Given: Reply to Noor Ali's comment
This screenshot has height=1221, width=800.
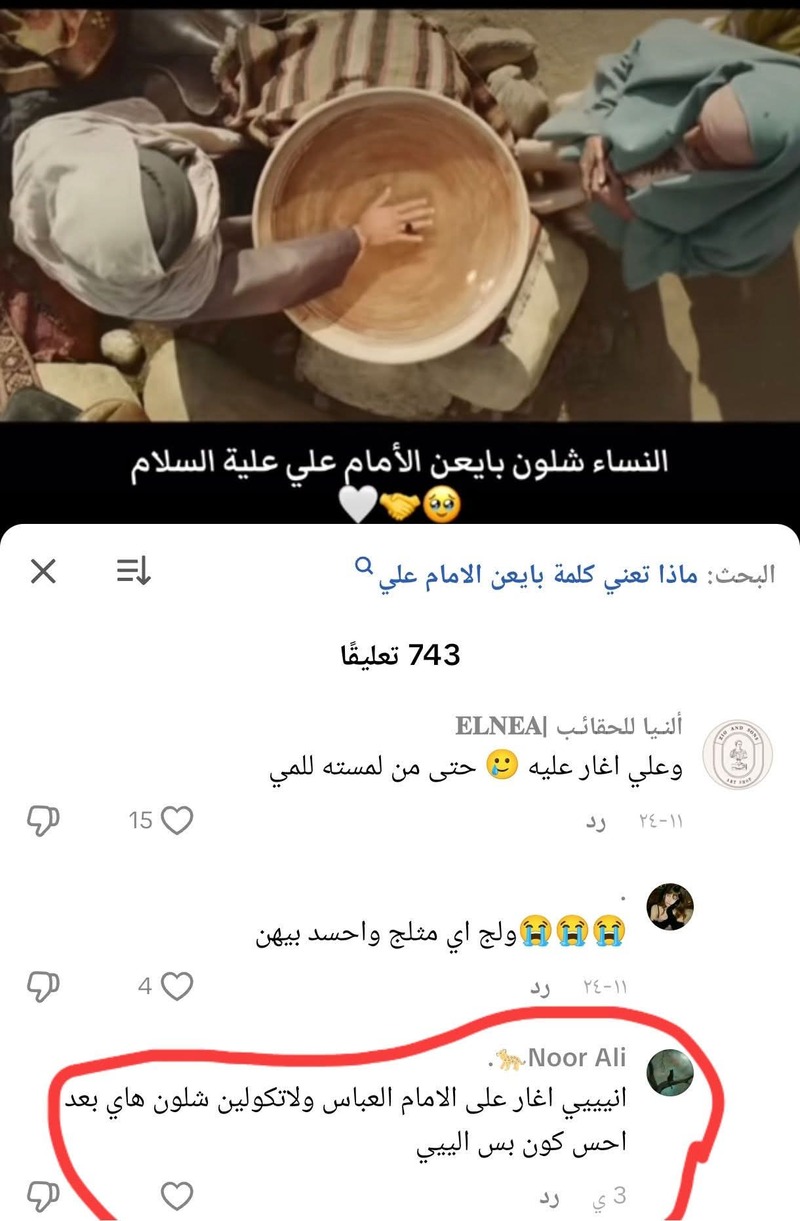Looking at the screenshot, I should point(549,1196).
